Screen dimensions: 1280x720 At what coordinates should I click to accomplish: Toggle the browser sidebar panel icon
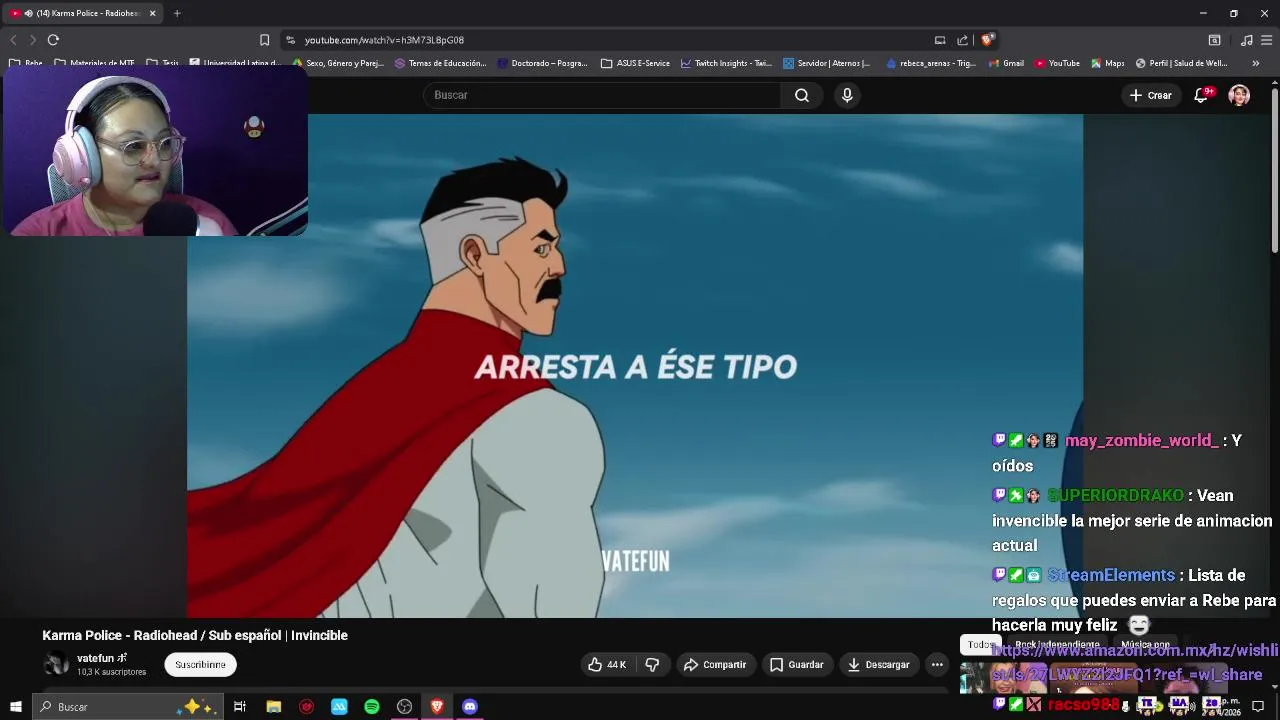[x=1214, y=40]
